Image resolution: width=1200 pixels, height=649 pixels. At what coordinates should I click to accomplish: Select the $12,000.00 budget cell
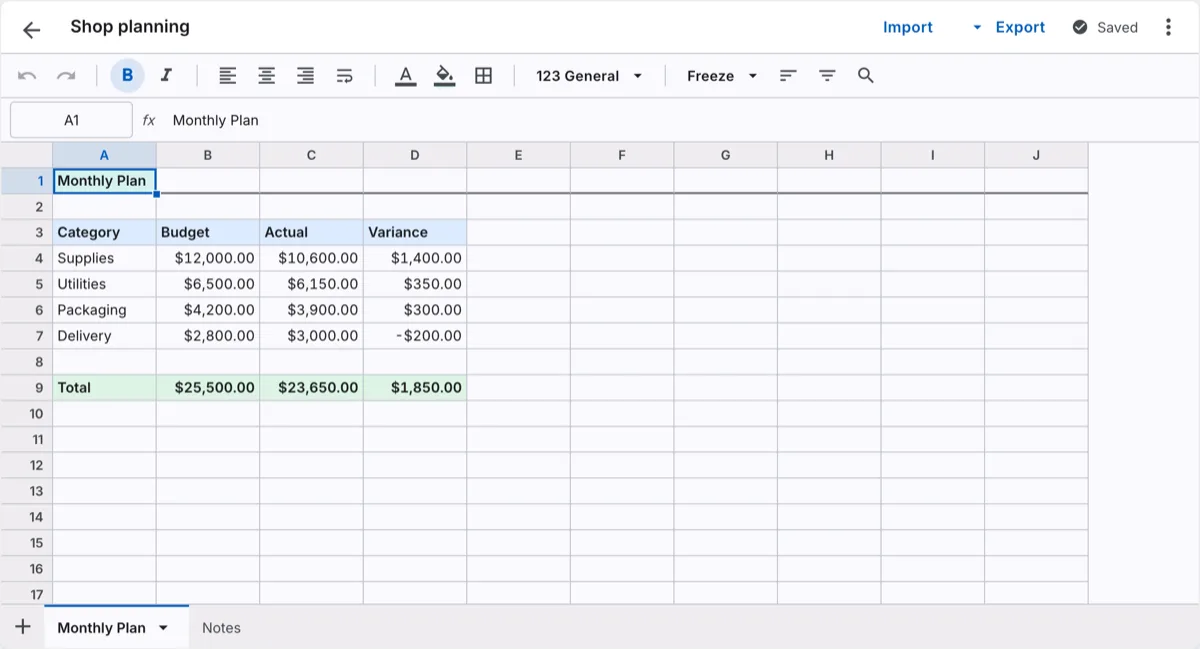point(208,258)
